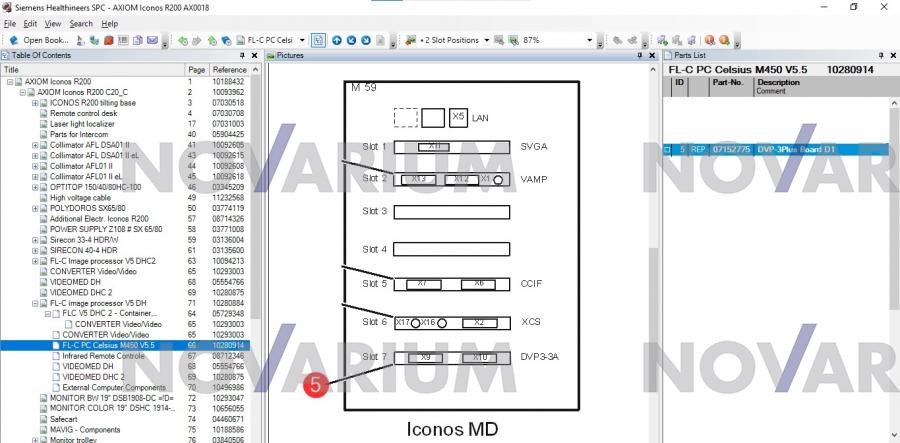Viewport: 900px width, 443px height.
Task: Open the FL-C PC Celsi dropdown
Action: click(300, 40)
